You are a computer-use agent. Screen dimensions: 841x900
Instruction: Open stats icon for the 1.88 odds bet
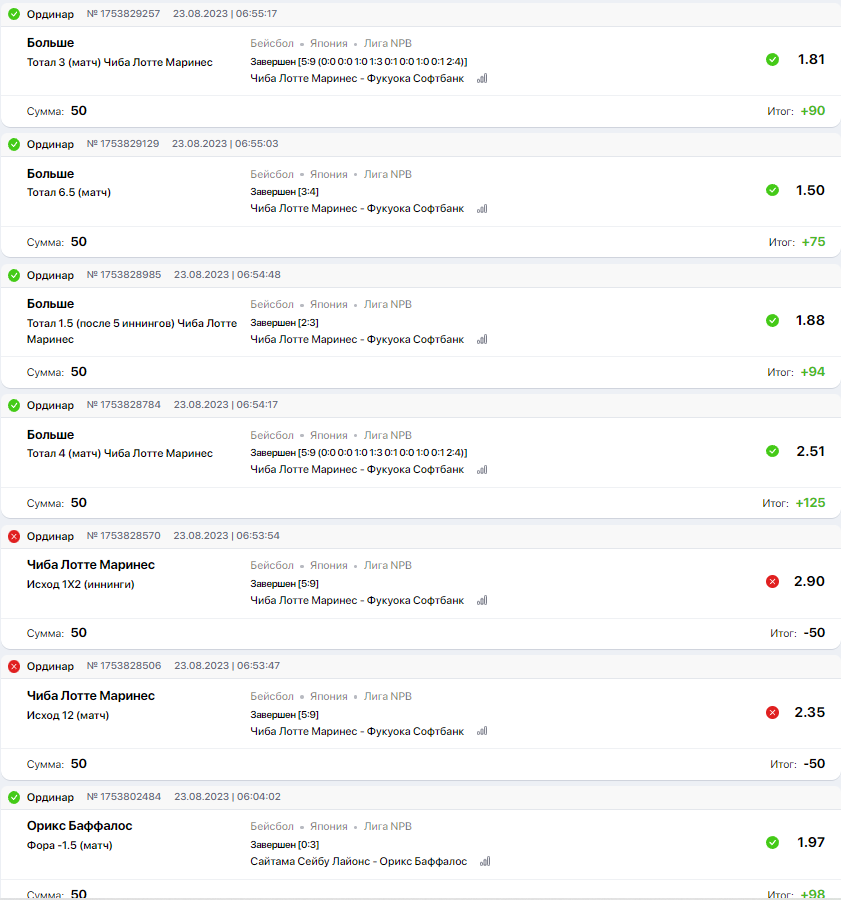482,340
